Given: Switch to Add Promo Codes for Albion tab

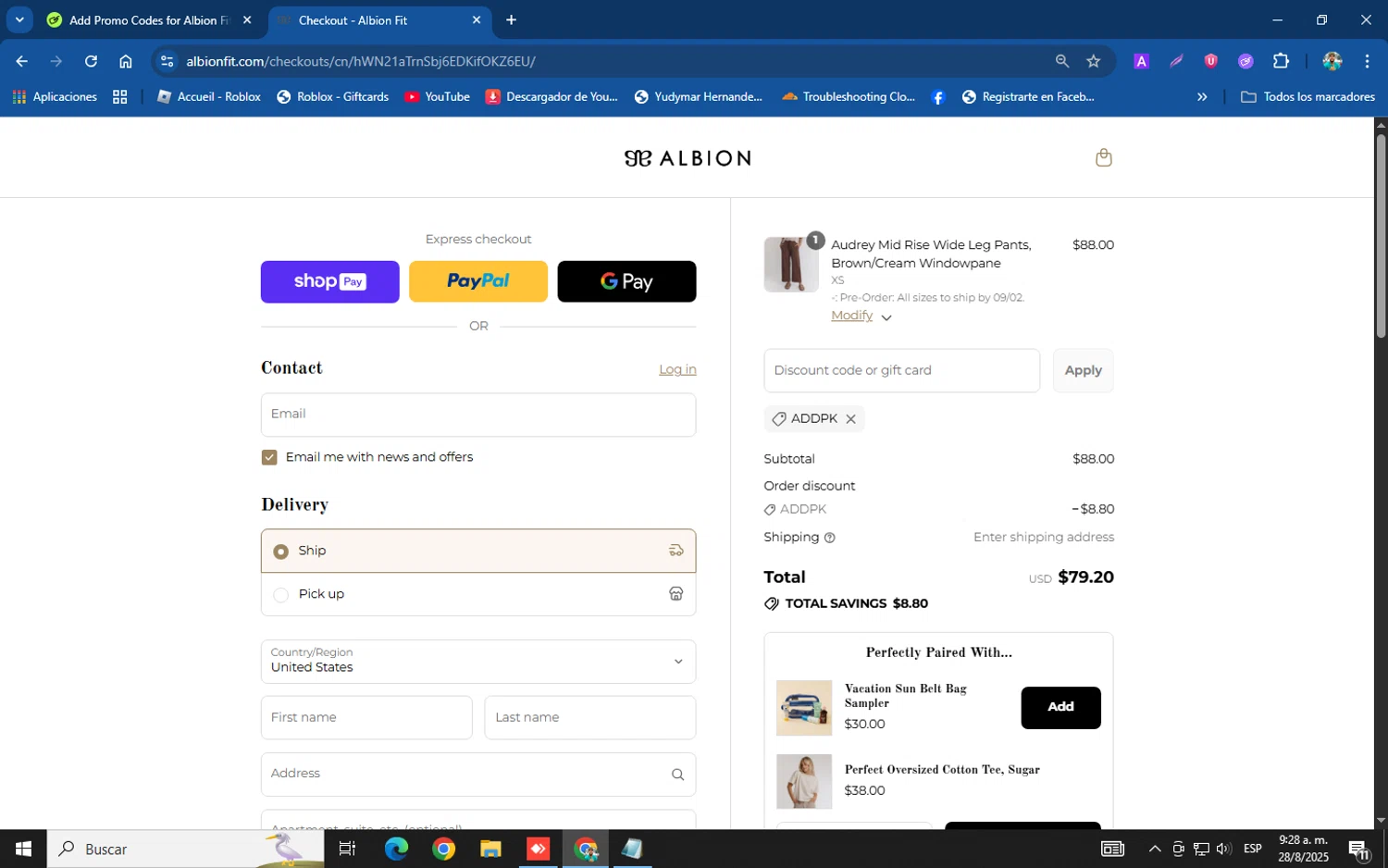Looking at the screenshot, I should (150, 20).
